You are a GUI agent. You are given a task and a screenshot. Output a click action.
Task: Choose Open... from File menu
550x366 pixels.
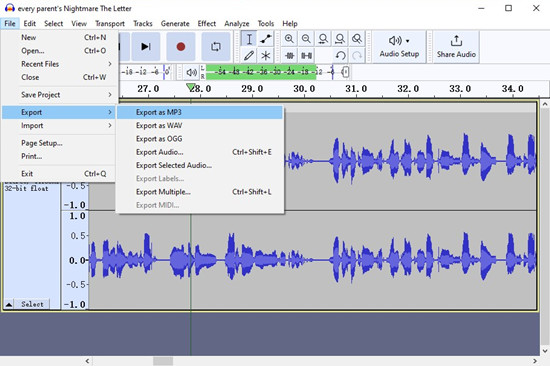59,51
